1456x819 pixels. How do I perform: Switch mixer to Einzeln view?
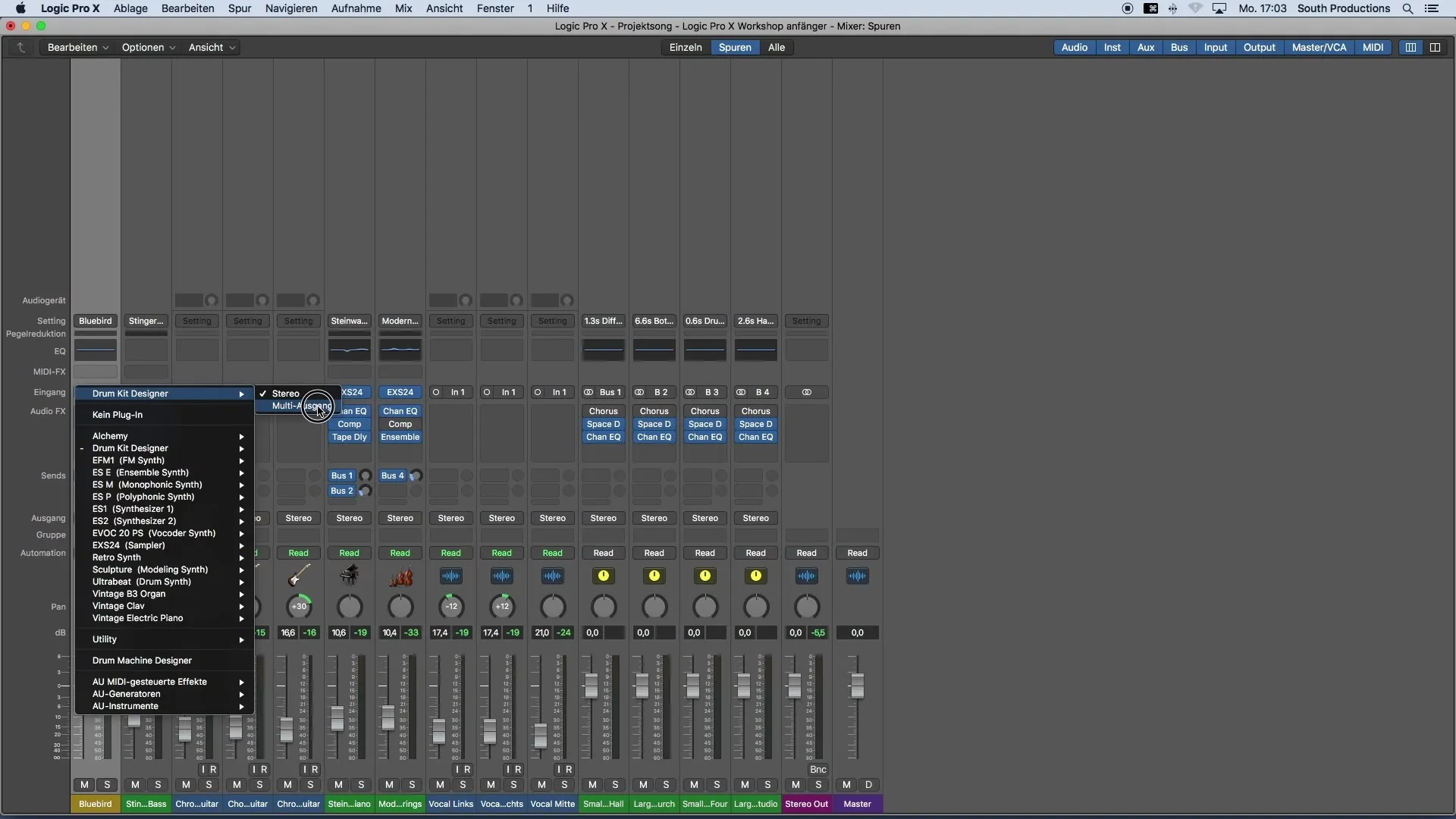pos(686,47)
